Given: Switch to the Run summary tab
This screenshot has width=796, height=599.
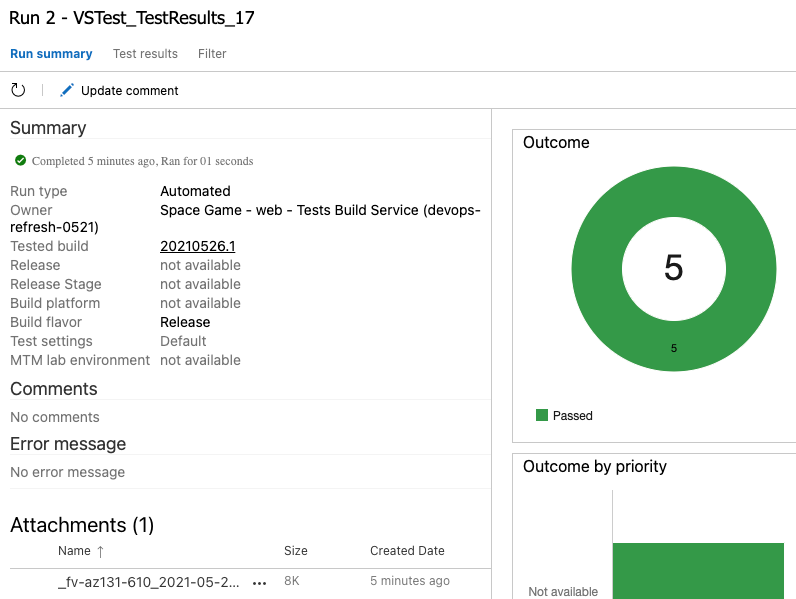Looking at the screenshot, I should [x=51, y=54].
